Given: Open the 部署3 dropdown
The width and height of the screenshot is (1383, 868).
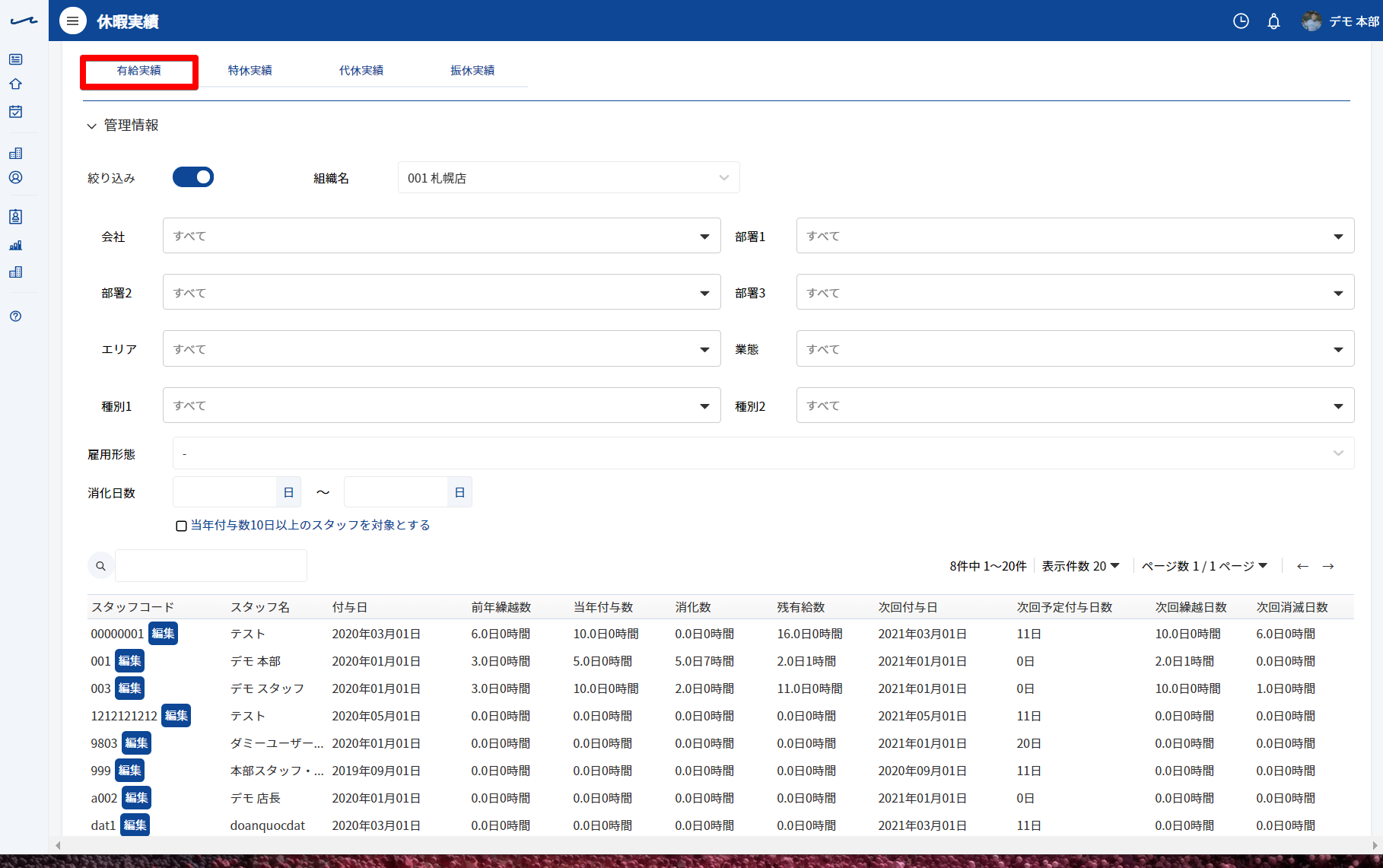Looking at the screenshot, I should pyautogui.click(x=1075, y=292).
